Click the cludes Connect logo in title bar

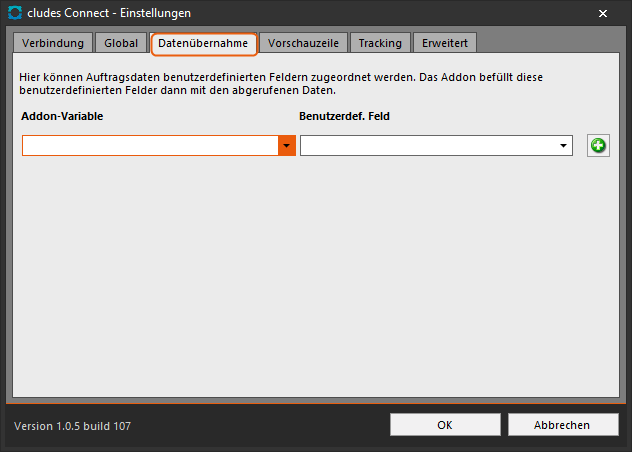tap(15, 13)
